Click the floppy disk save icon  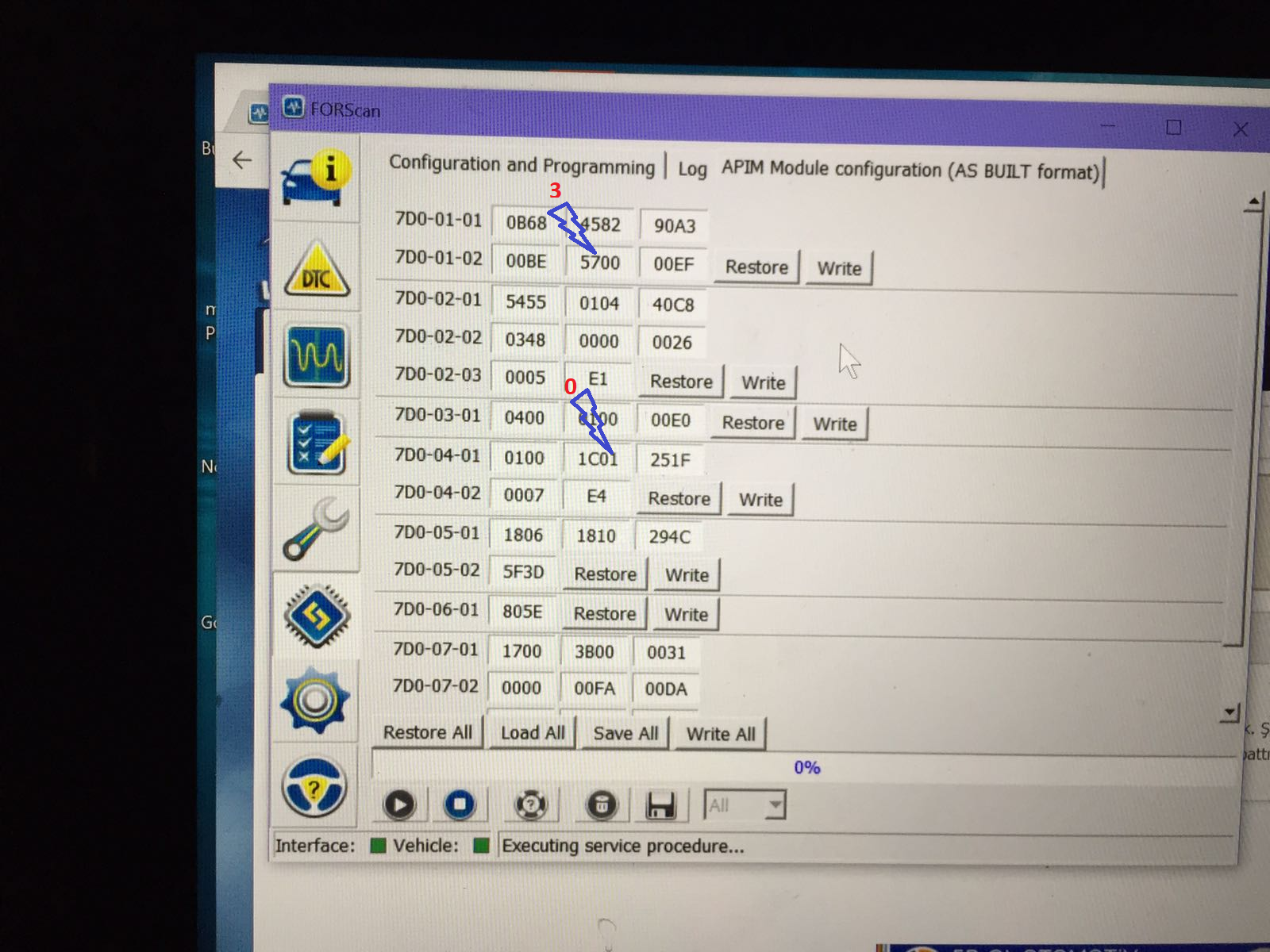tap(660, 805)
